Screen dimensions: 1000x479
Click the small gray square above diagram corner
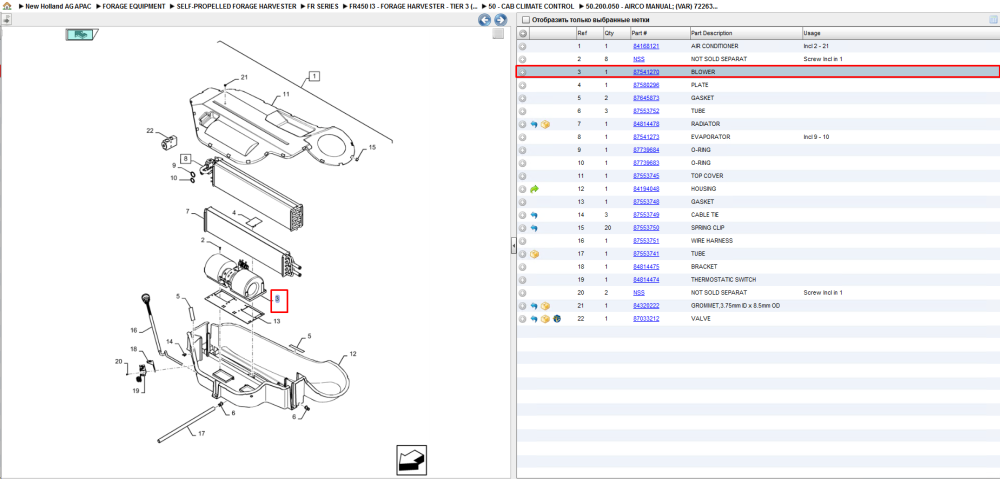tap(498, 34)
